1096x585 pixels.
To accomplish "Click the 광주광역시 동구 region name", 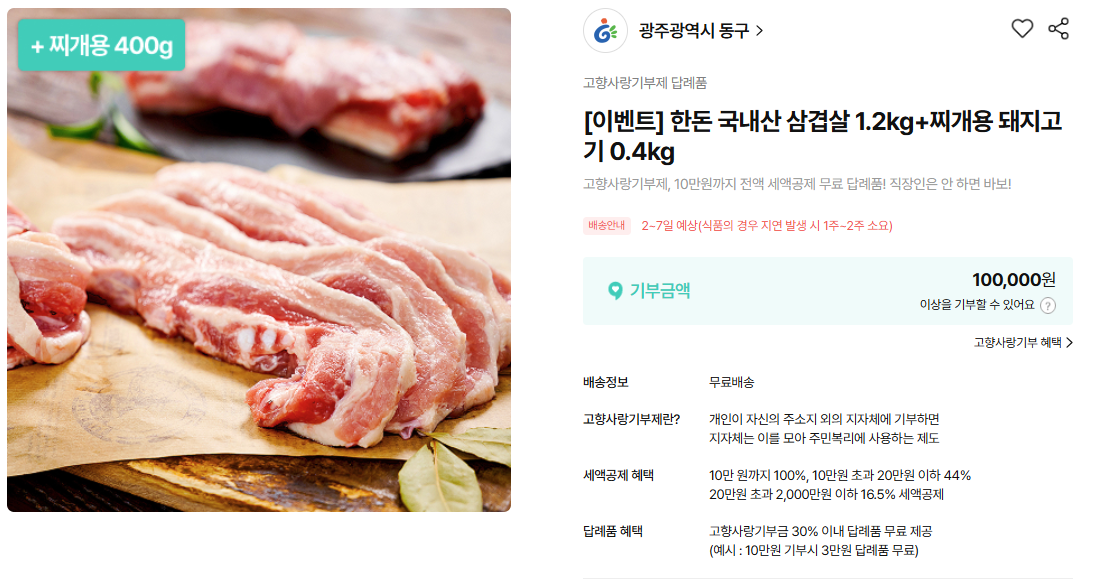I will [693, 31].
